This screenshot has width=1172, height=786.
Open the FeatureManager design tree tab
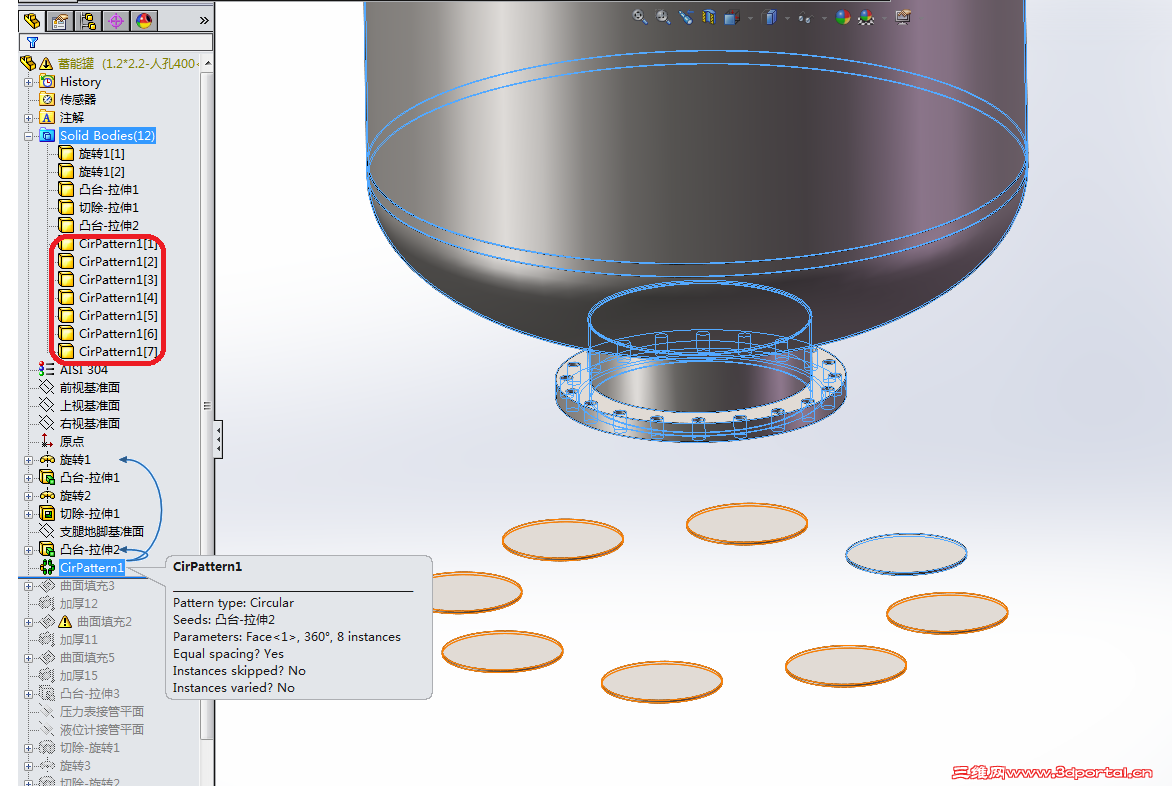[32, 21]
